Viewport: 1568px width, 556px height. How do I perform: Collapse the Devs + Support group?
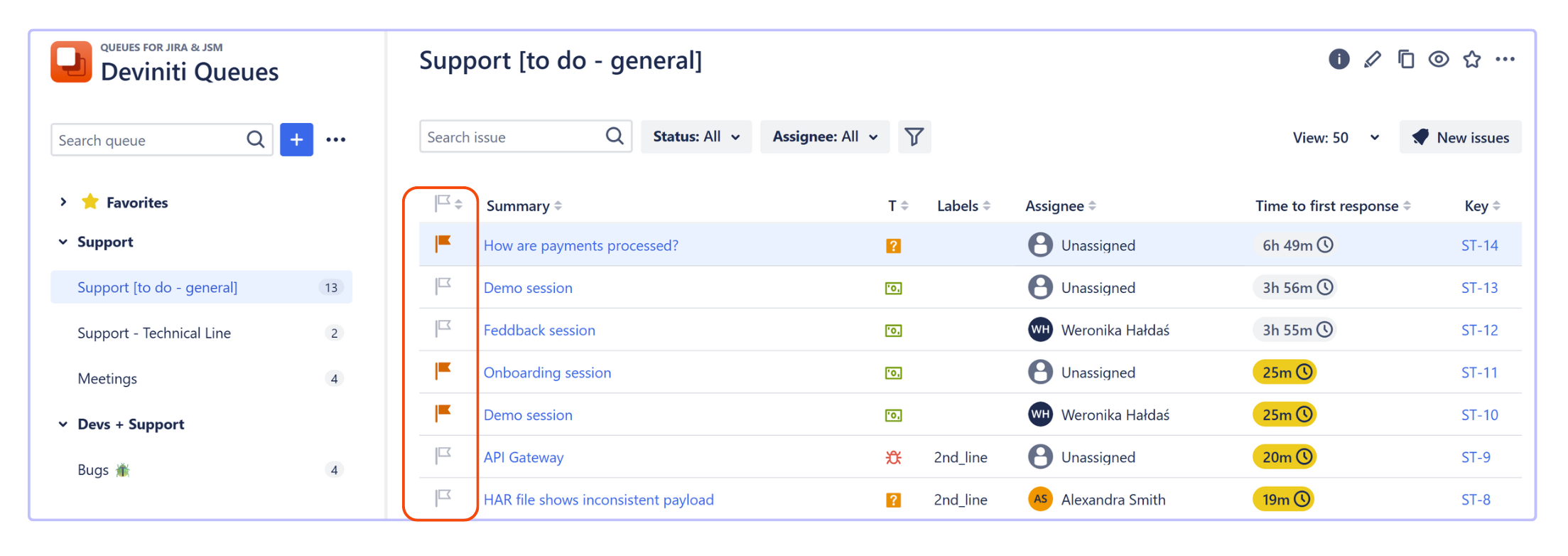coord(63,424)
